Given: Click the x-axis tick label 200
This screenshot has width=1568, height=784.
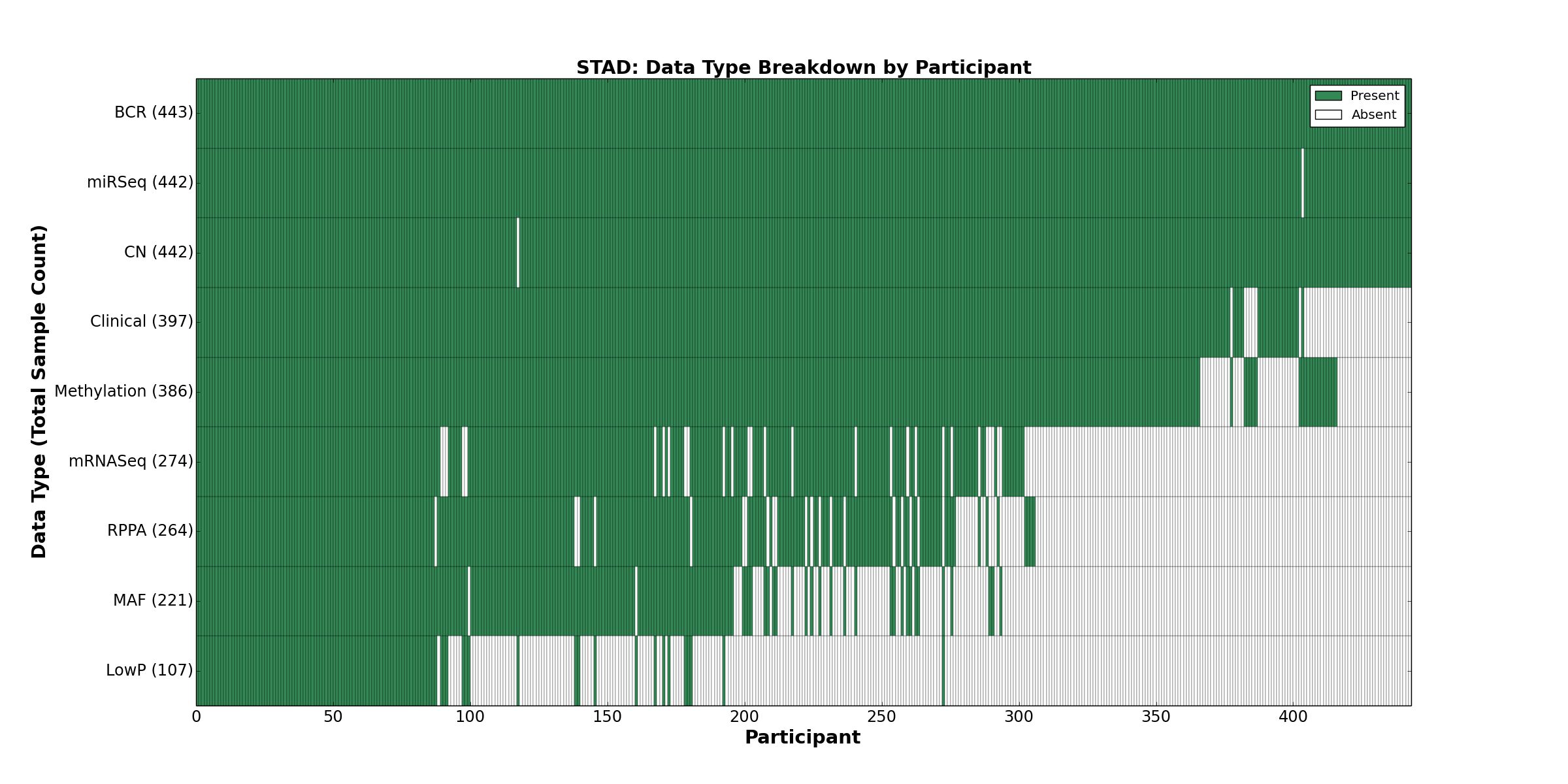Looking at the screenshot, I should (x=744, y=717).
